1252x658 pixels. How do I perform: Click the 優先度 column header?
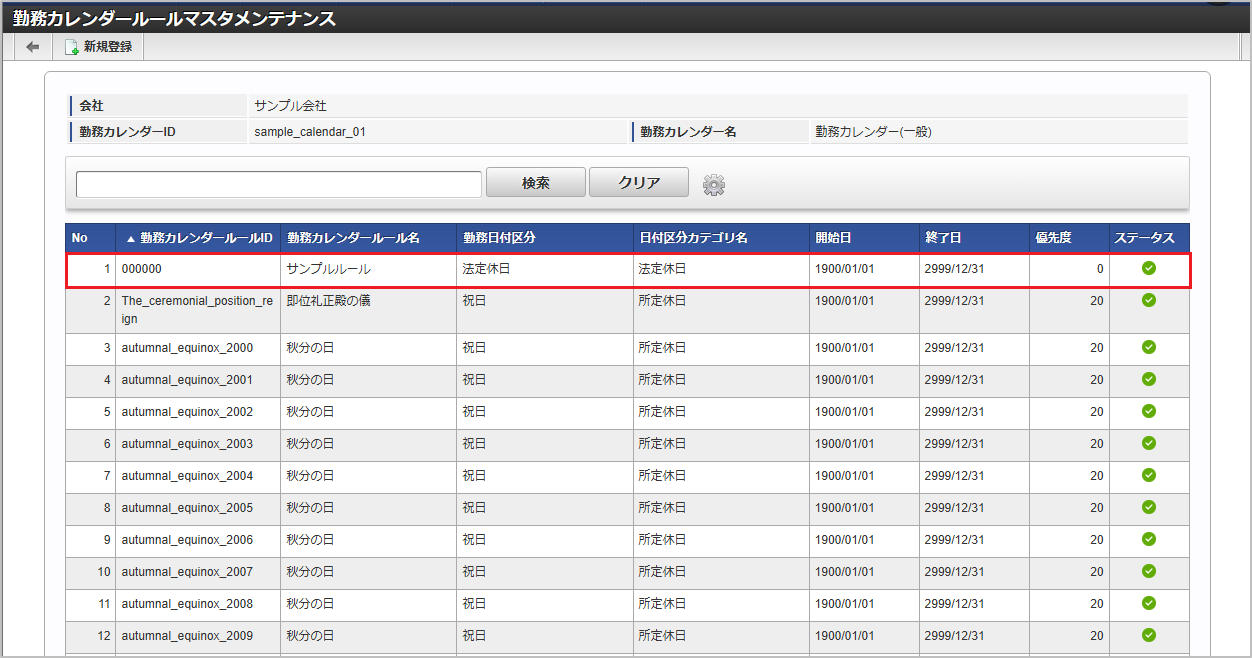tap(1053, 238)
